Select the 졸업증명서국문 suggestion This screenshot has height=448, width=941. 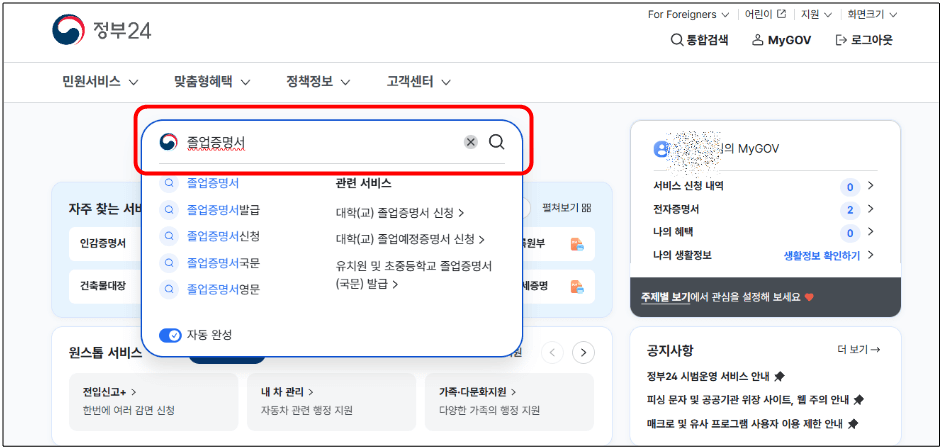pyautogui.click(x=223, y=263)
